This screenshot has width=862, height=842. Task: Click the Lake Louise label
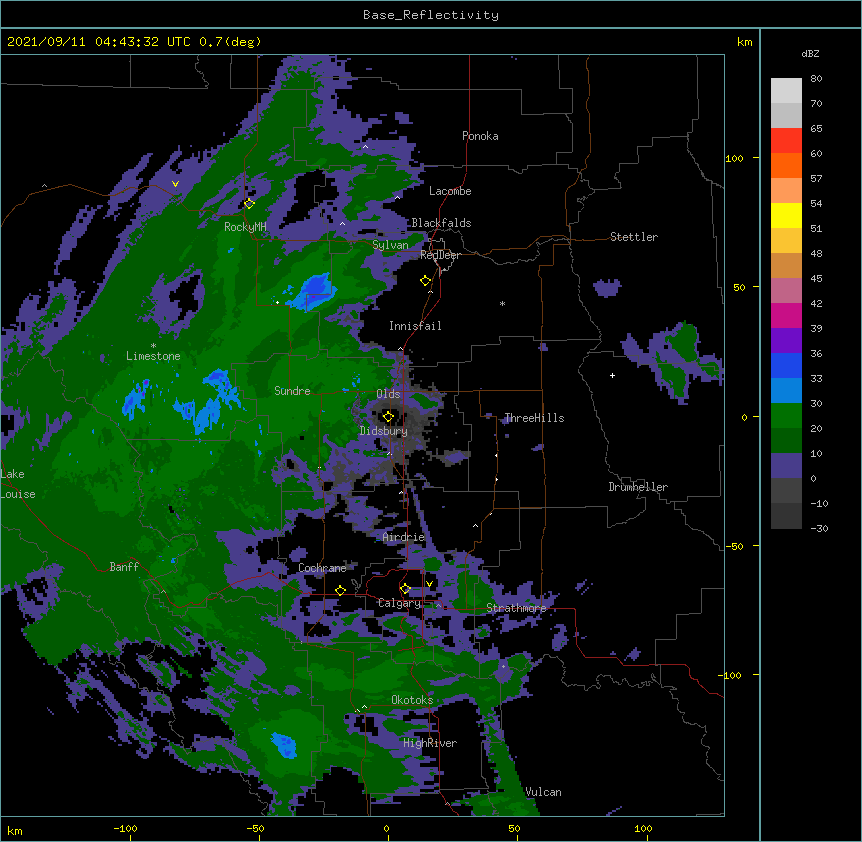[18, 484]
